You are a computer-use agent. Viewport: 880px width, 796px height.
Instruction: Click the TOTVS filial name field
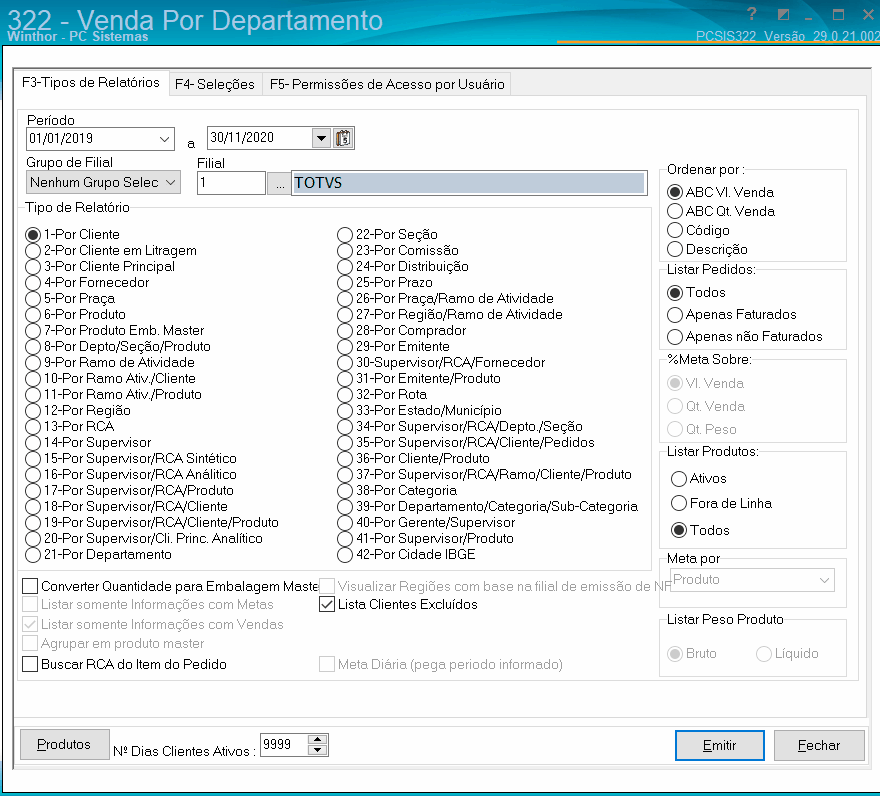(x=469, y=183)
